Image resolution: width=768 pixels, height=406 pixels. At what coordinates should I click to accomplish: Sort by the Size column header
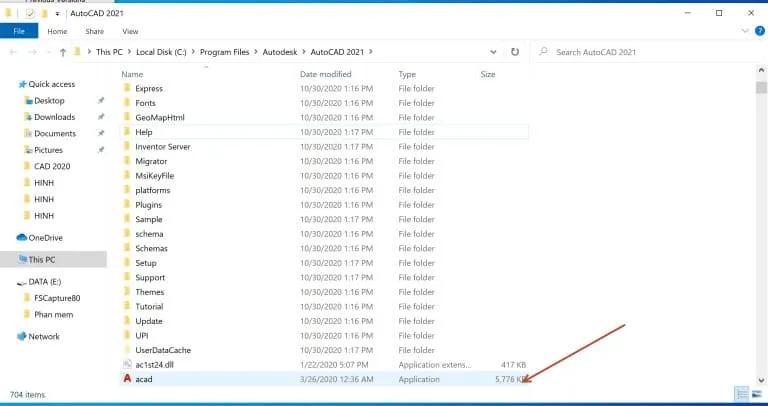point(488,74)
